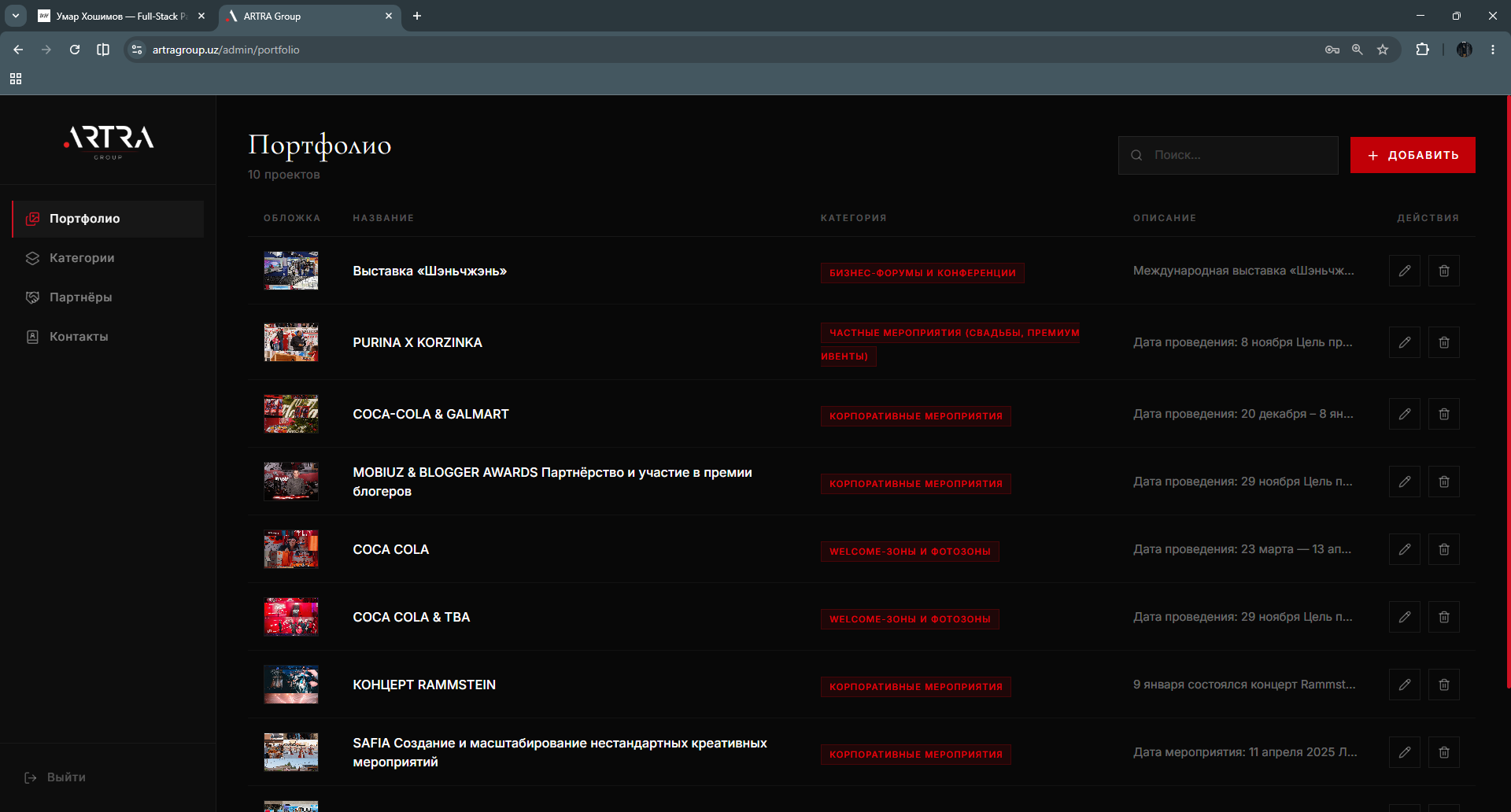Go back to the previous page
This screenshot has width=1511, height=812.
point(18,50)
